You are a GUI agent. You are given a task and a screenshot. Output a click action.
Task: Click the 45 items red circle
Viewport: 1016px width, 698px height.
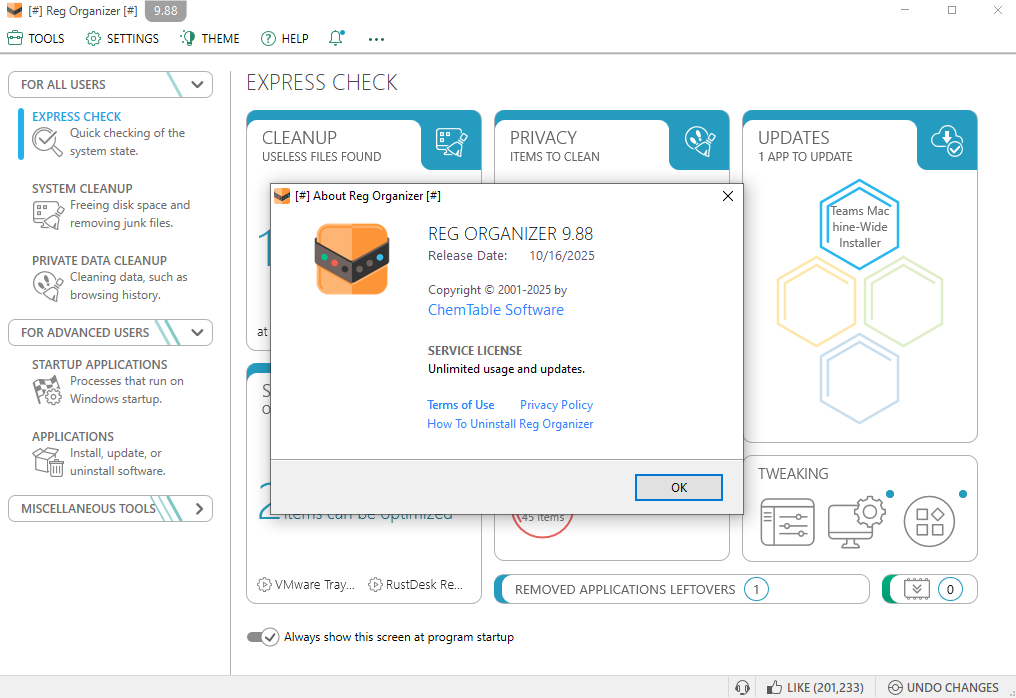click(x=542, y=524)
